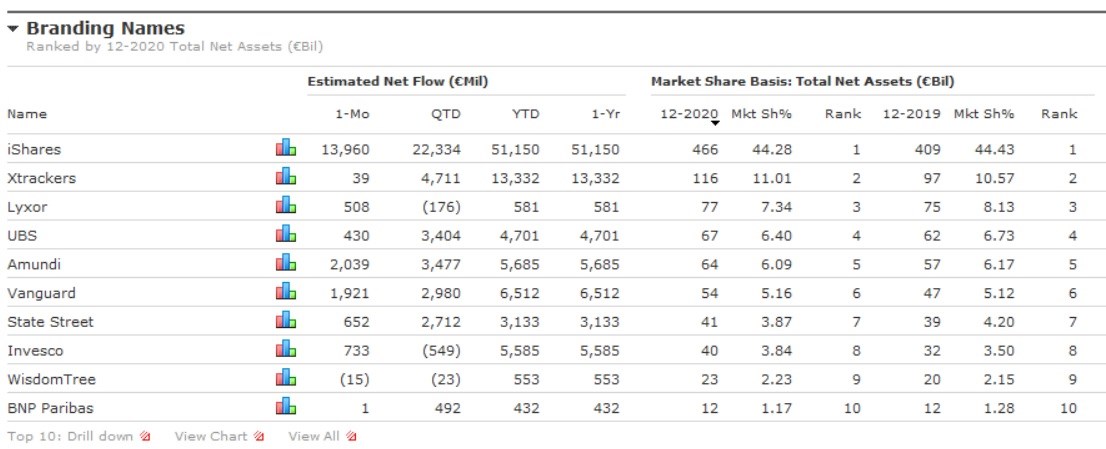This screenshot has height=449, width=1106.
Task: Open the chart icon next to Invesco
Action: click(286, 351)
